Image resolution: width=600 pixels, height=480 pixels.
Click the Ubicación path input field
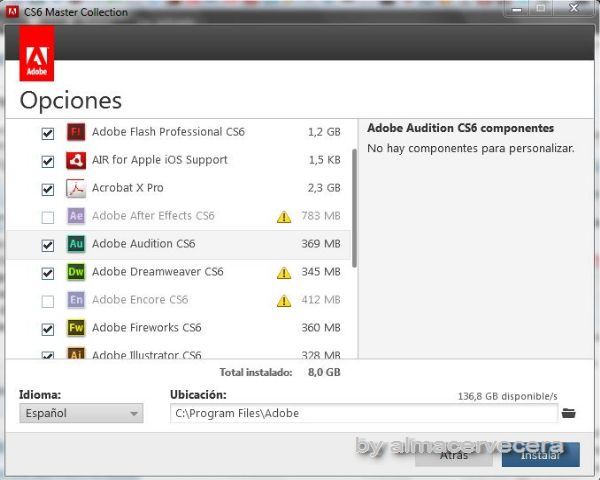(x=364, y=413)
